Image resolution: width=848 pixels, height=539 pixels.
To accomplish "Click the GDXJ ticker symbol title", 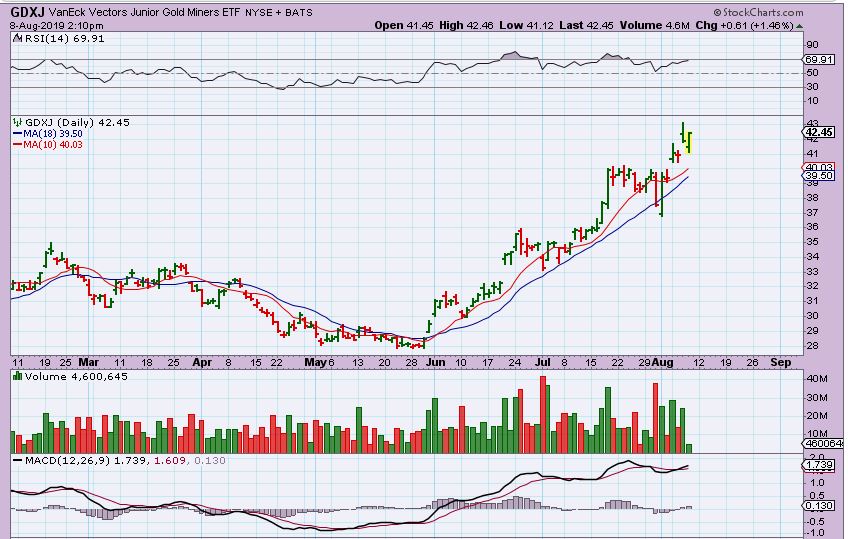I will [28, 11].
